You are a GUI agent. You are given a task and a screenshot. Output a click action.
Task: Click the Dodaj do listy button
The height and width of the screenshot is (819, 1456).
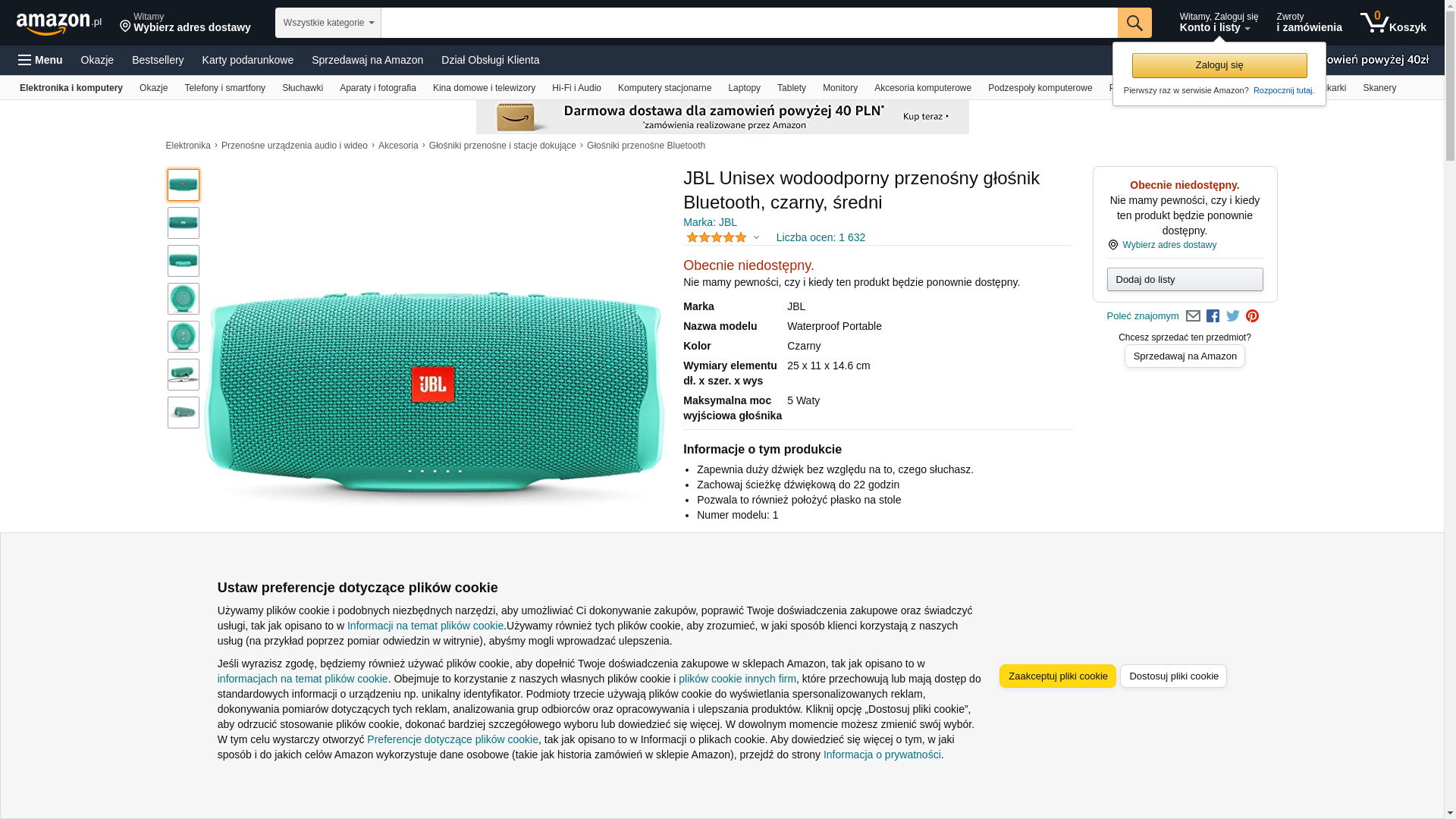pos(1185,280)
